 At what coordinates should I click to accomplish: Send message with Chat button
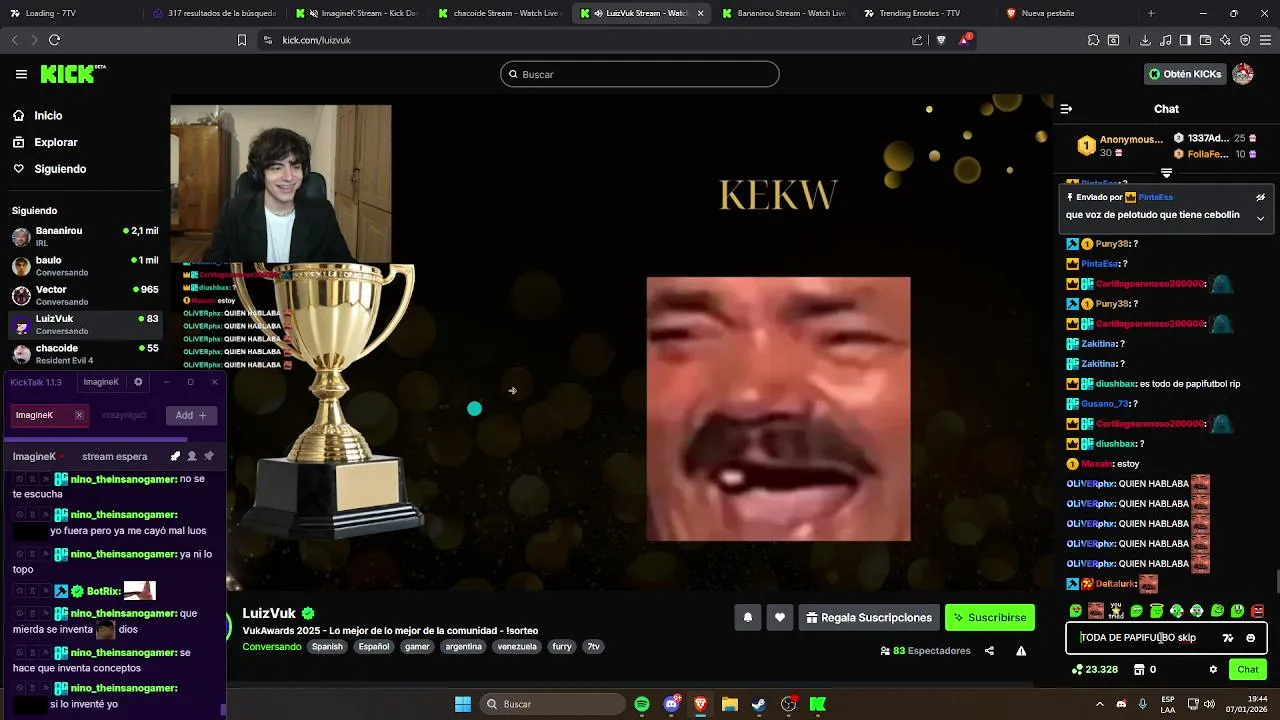tap(1247, 670)
